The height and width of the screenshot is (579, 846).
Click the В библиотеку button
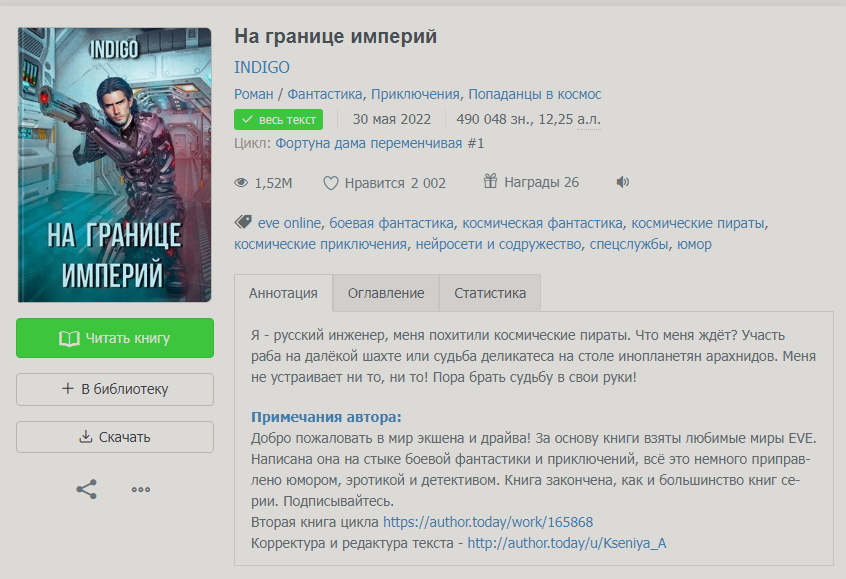pos(115,389)
